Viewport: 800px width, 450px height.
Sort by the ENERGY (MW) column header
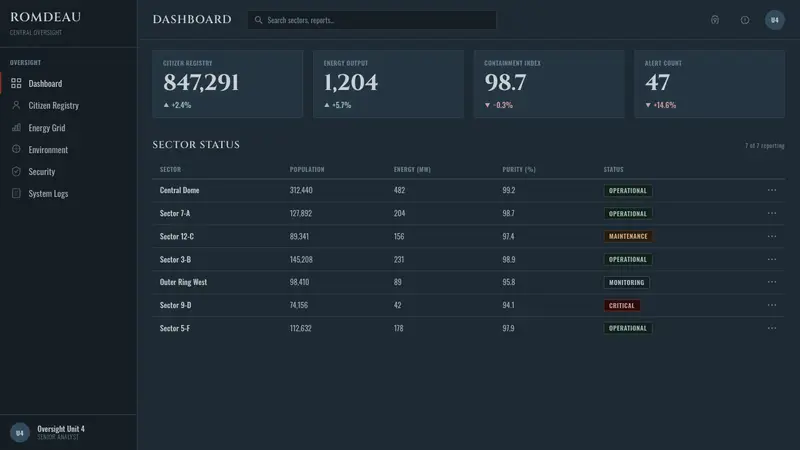point(412,169)
